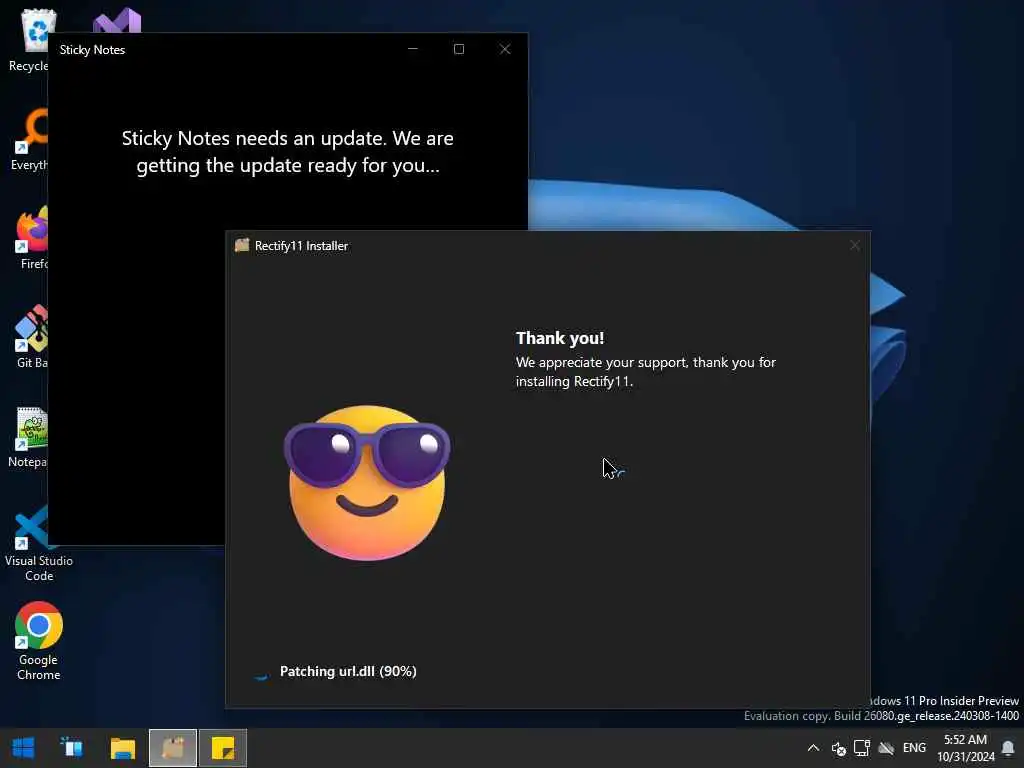Viewport: 1024px width, 768px height.
Task: Switch to the Rectify11 Installer taskbar button
Action: (173, 748)
